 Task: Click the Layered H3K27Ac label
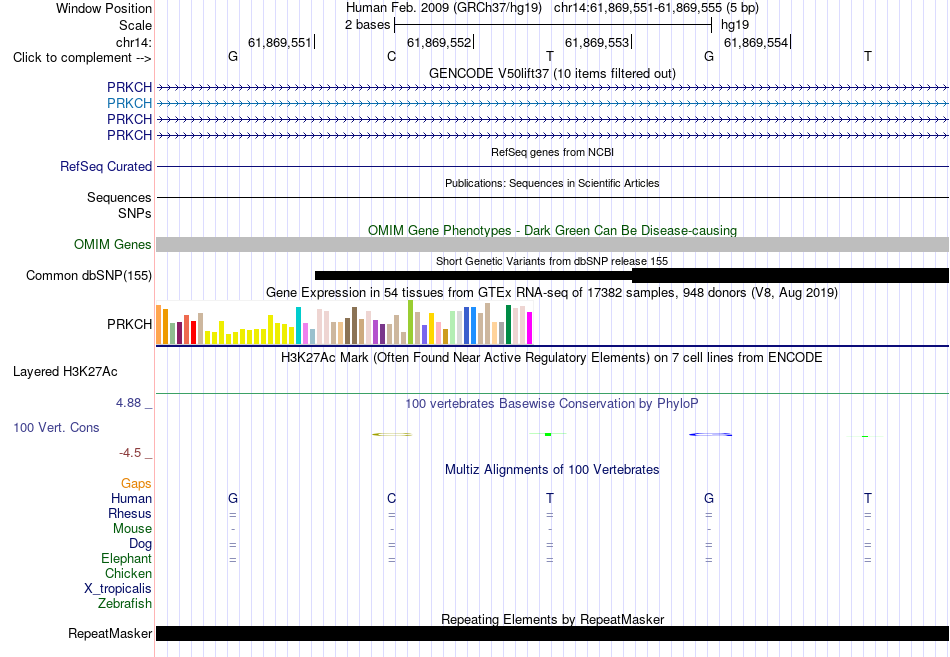click(x=65, y=372)
